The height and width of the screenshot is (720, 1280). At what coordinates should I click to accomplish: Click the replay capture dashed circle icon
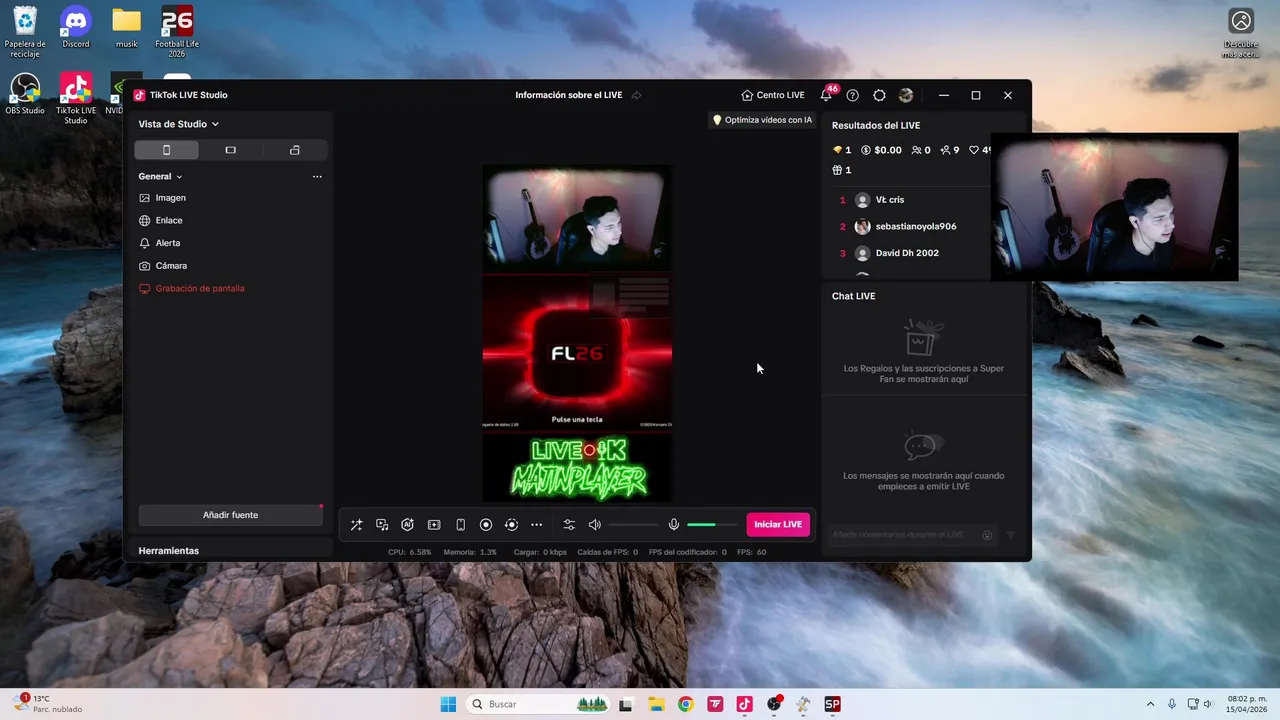pos(511,525)
